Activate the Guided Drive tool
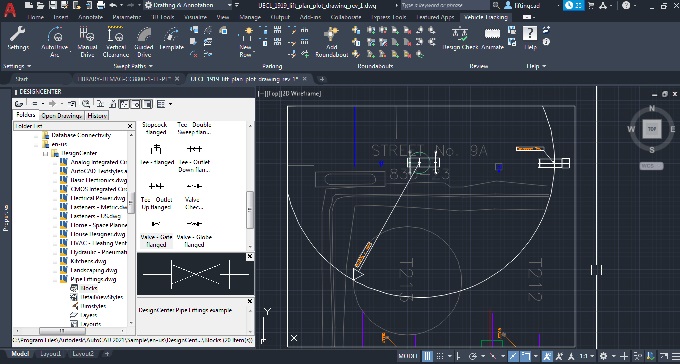Screen dimensions: 680x364 pos(144,41)
